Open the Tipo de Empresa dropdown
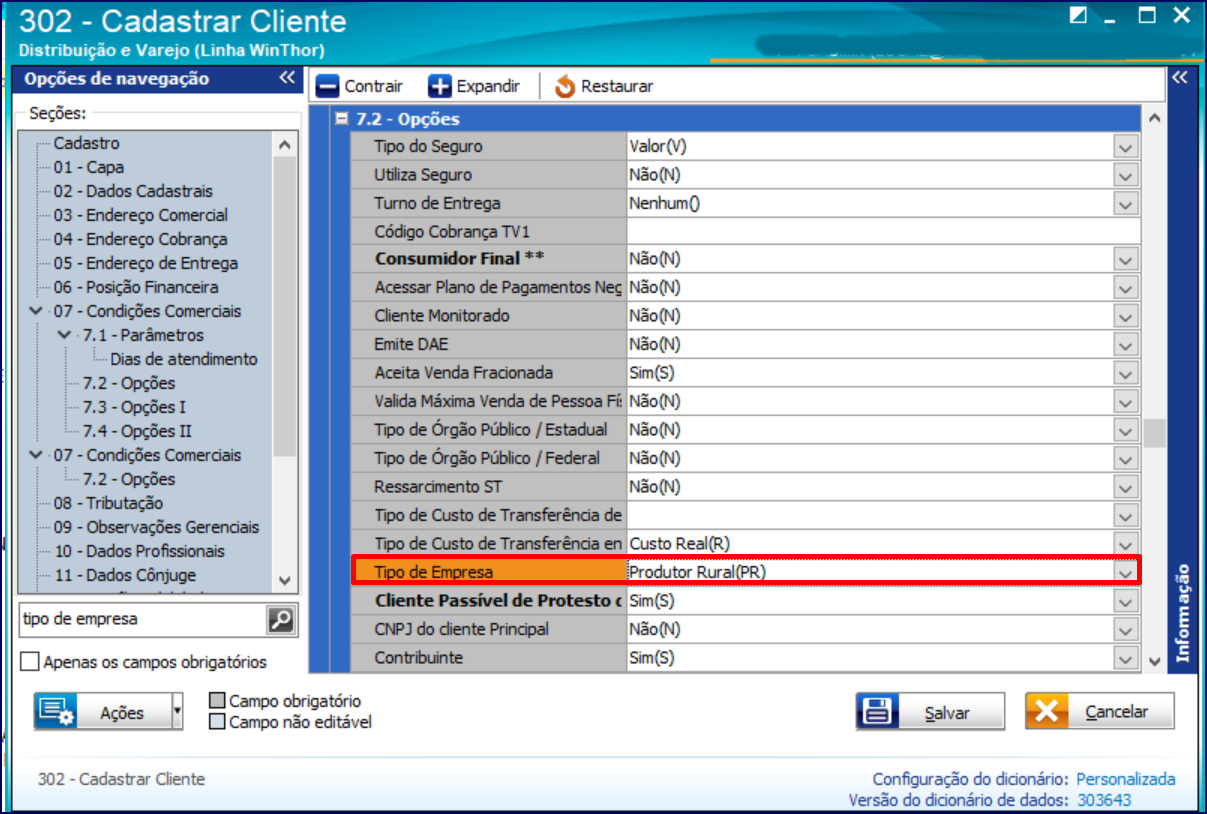The height and width of the screenshot is (814, 1207). 1127,572
